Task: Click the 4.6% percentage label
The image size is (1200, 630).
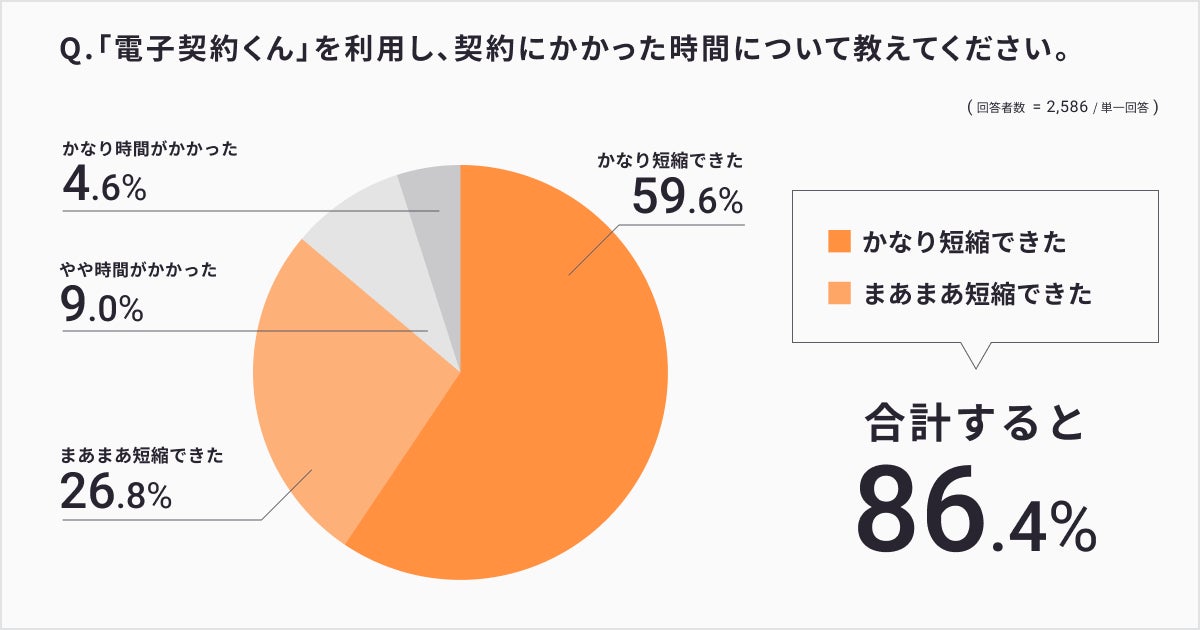Action: 104,186
